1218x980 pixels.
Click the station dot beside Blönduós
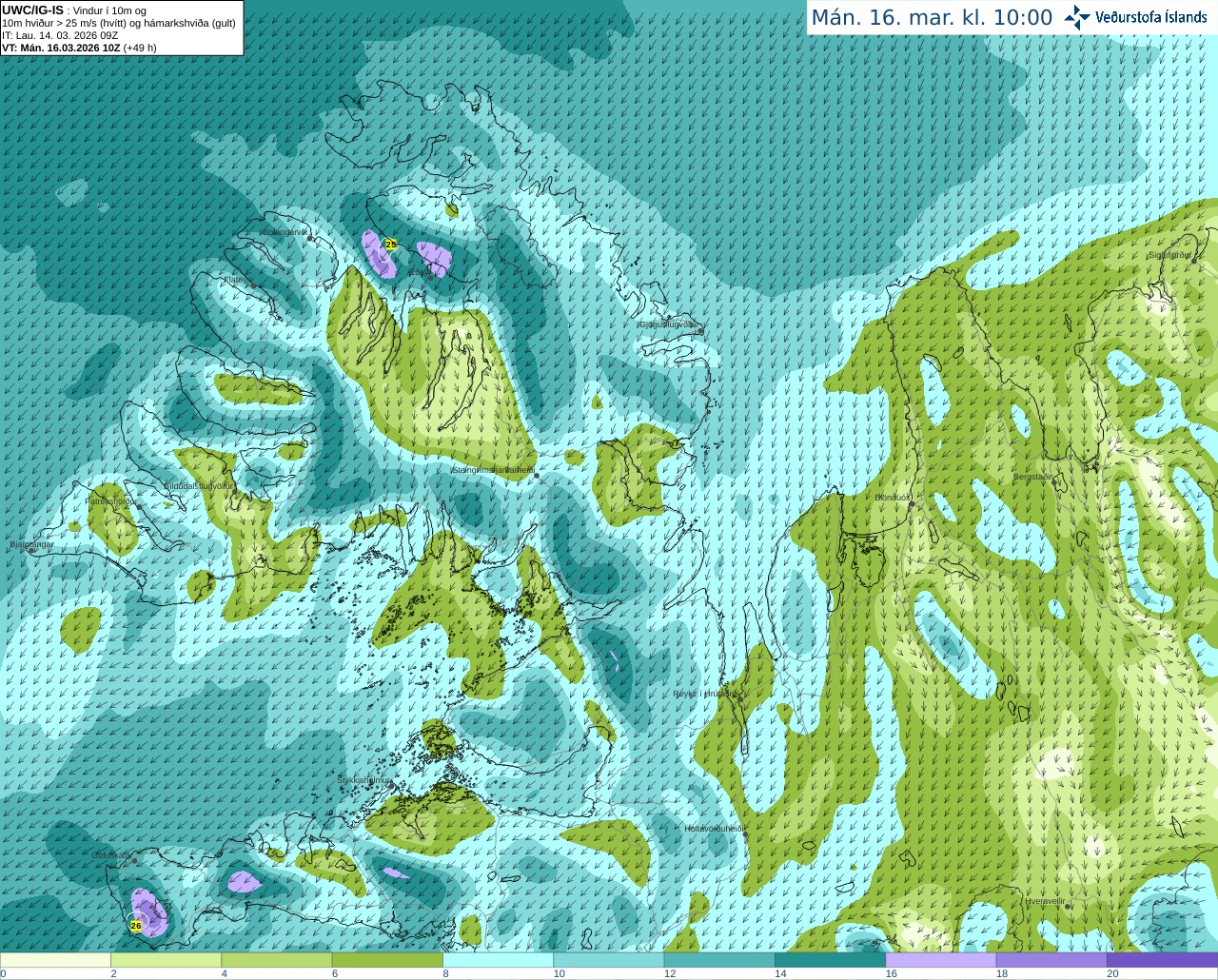click(912, 505)
